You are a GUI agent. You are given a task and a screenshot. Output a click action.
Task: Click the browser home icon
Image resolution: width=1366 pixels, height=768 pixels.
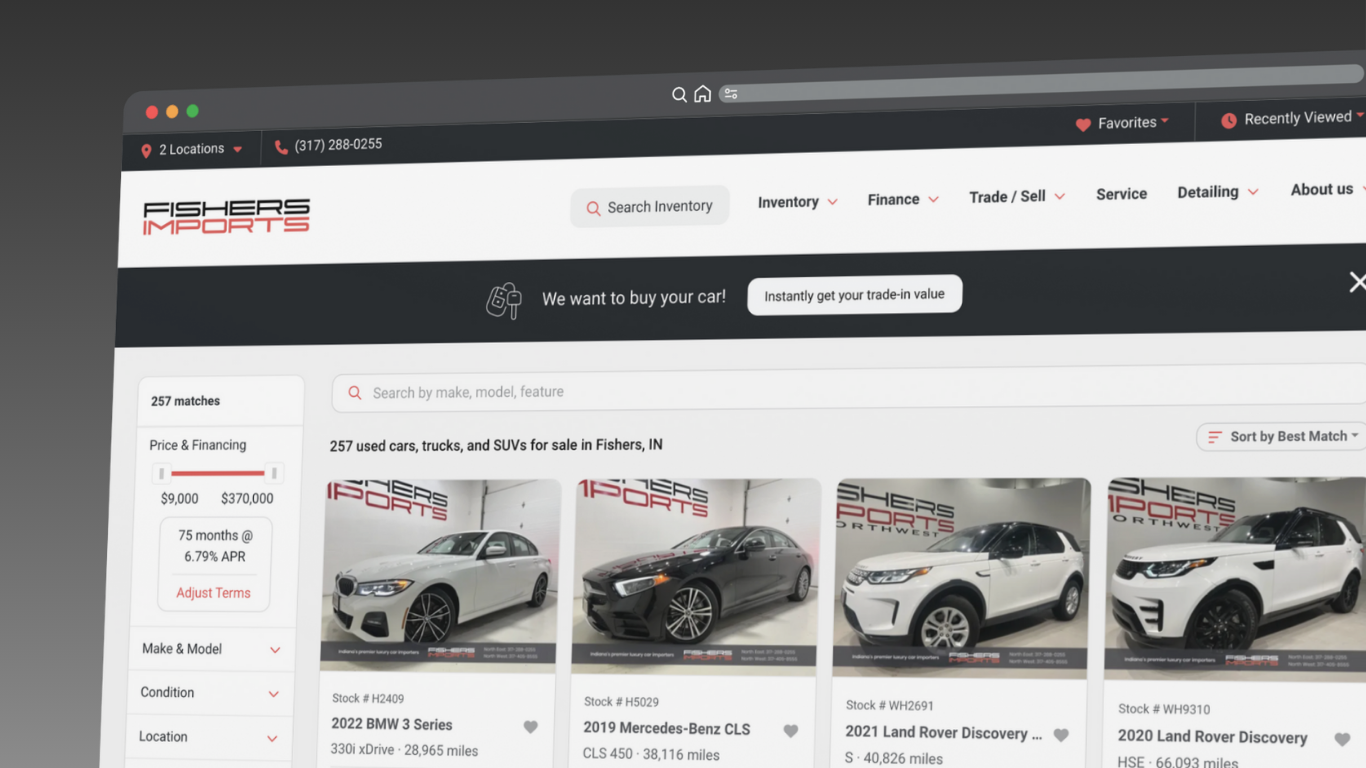point(703,94)
